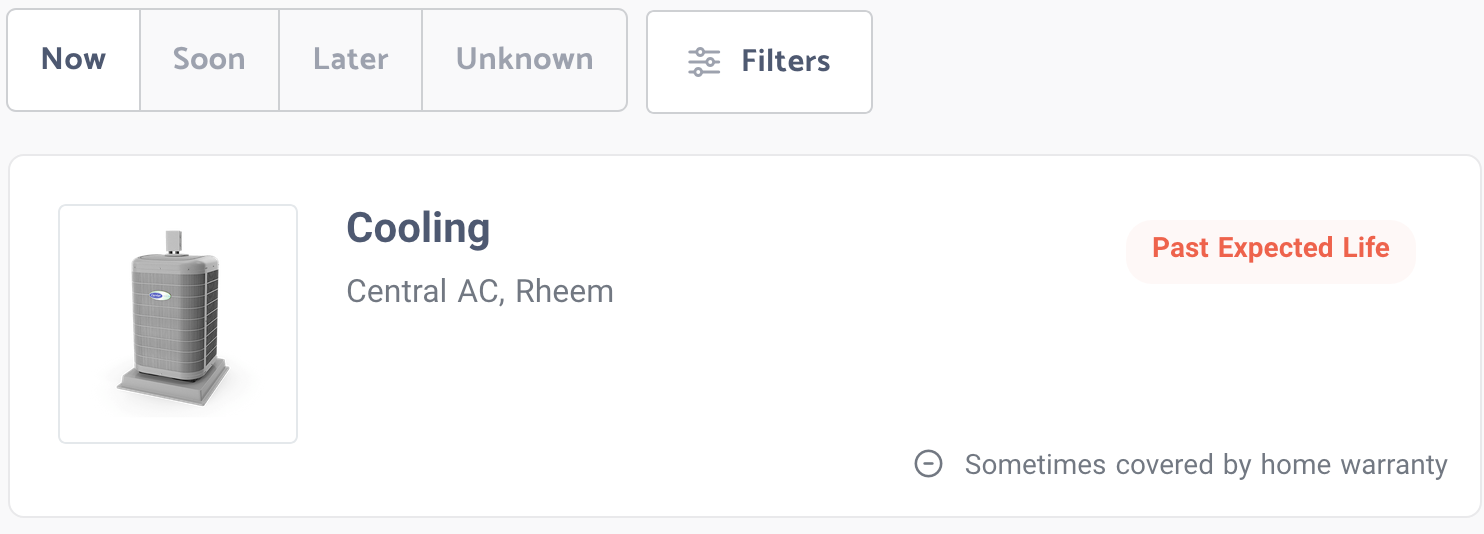Switch to the Soon tab
This screenshot has width=1484, height=534.
point(209,60)
